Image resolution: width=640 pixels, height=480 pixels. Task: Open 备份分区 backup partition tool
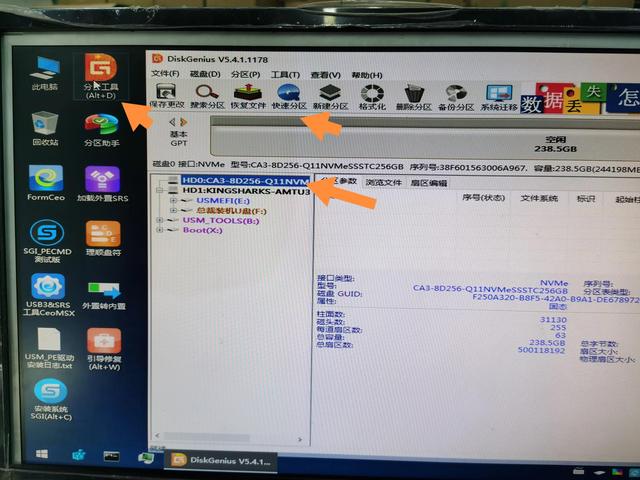456,98
